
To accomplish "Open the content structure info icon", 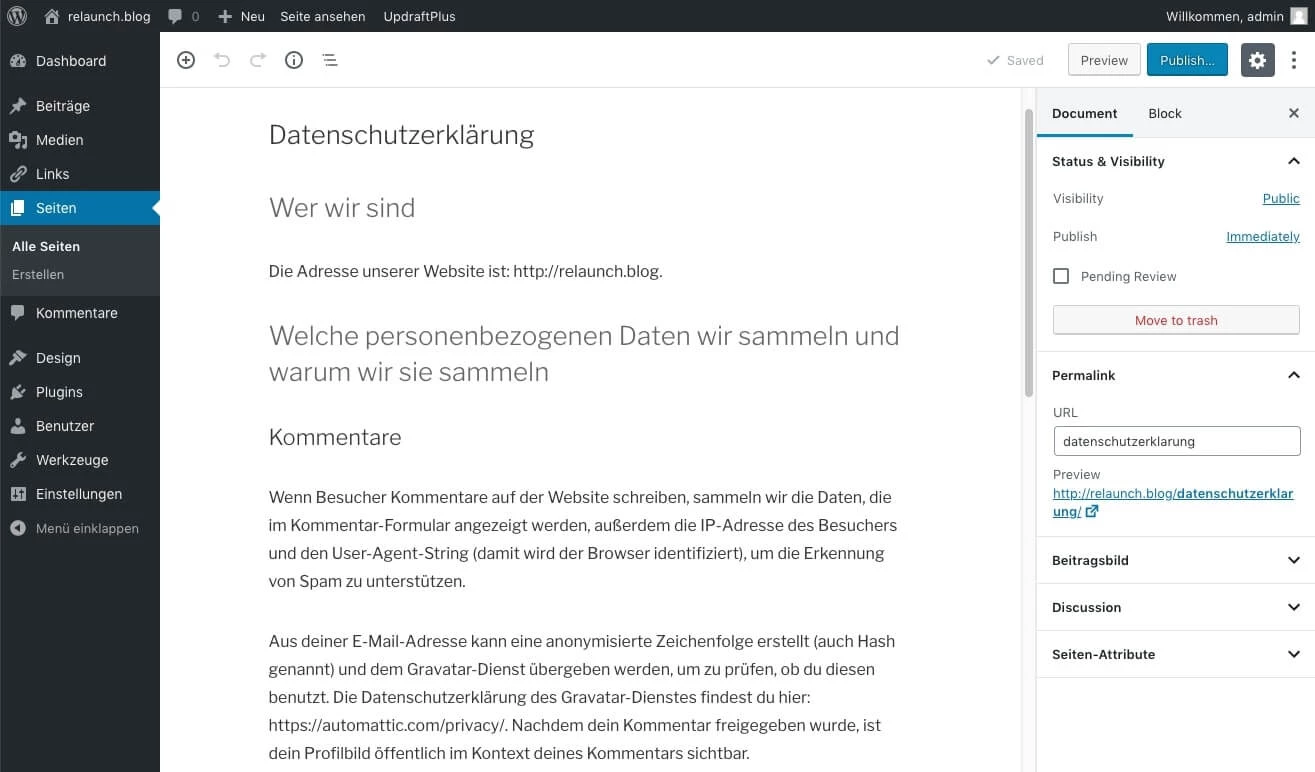I will (294, 60).
